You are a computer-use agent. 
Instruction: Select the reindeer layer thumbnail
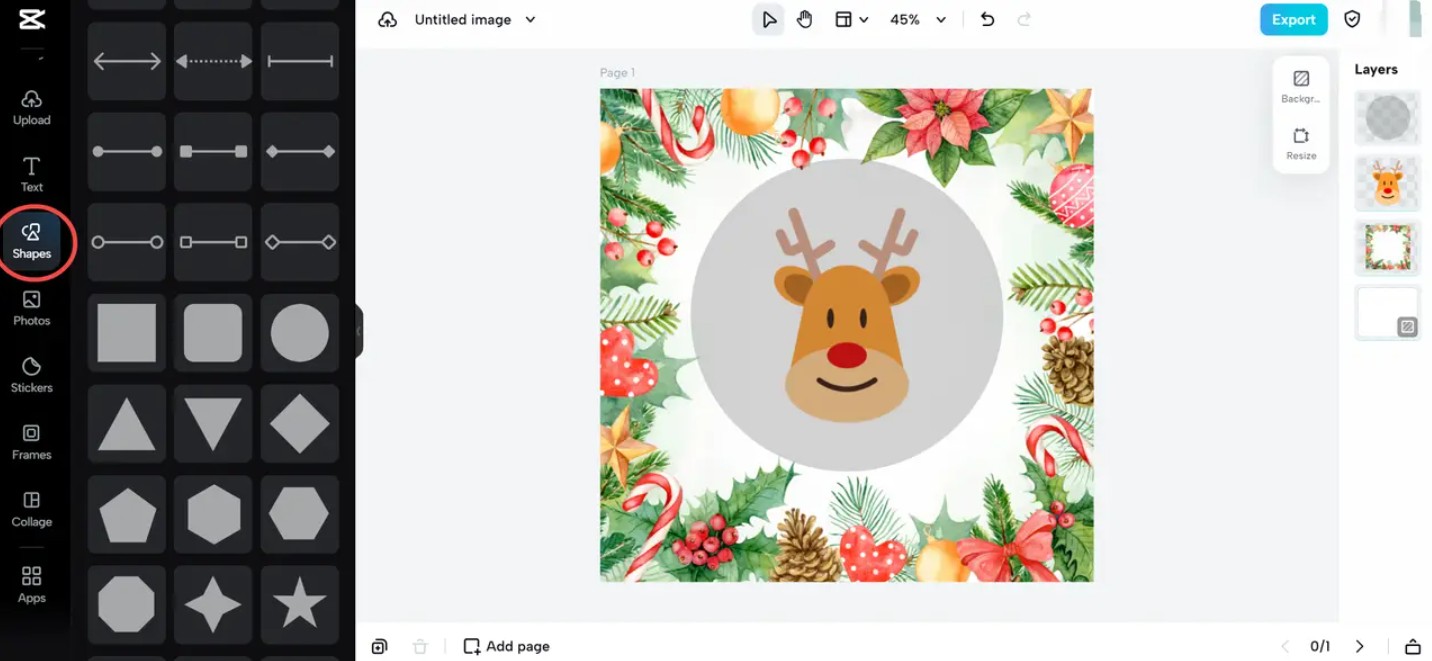(1387, 183)
